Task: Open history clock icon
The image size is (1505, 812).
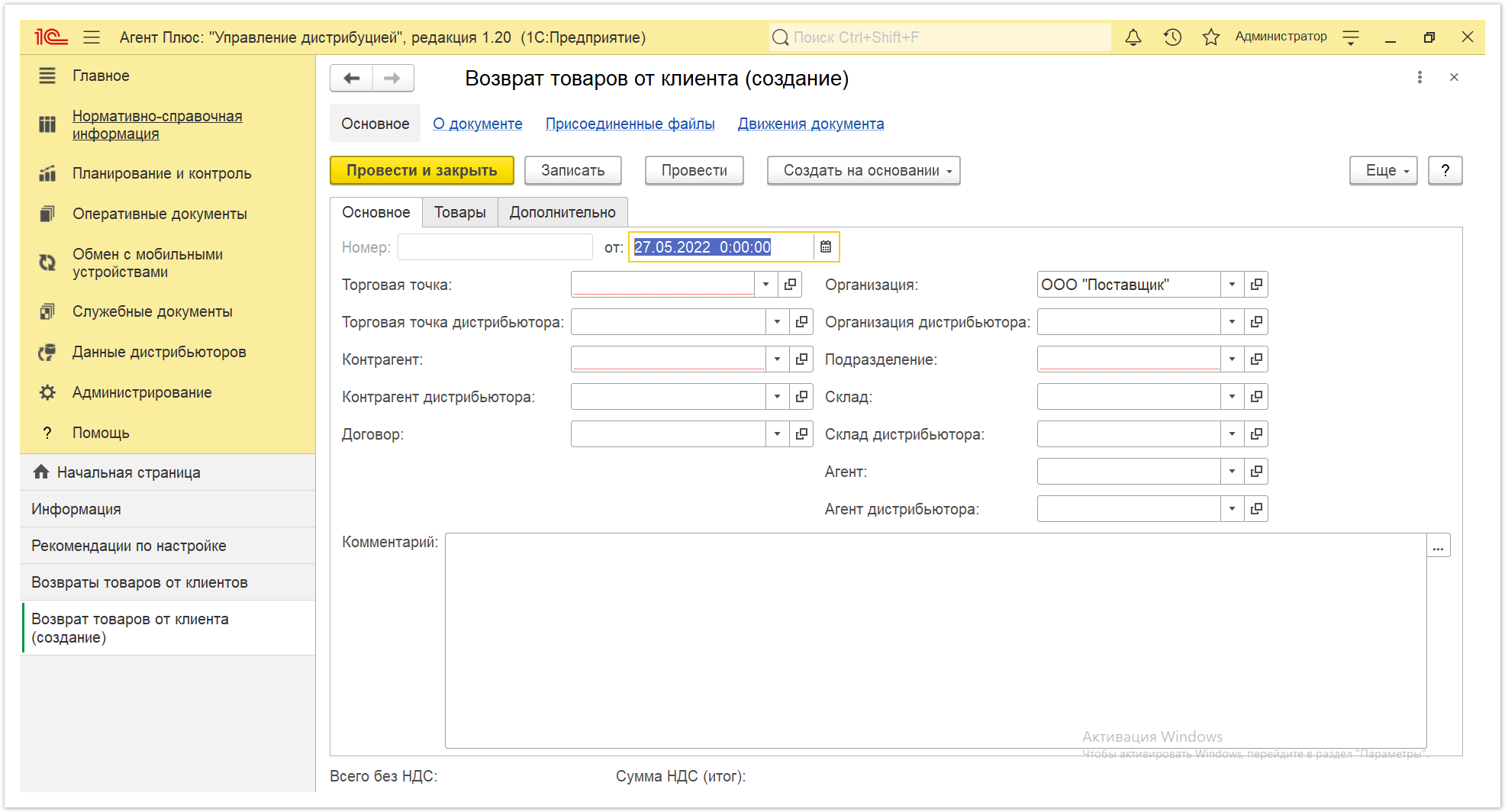Action: click(x=1172, y=37)
